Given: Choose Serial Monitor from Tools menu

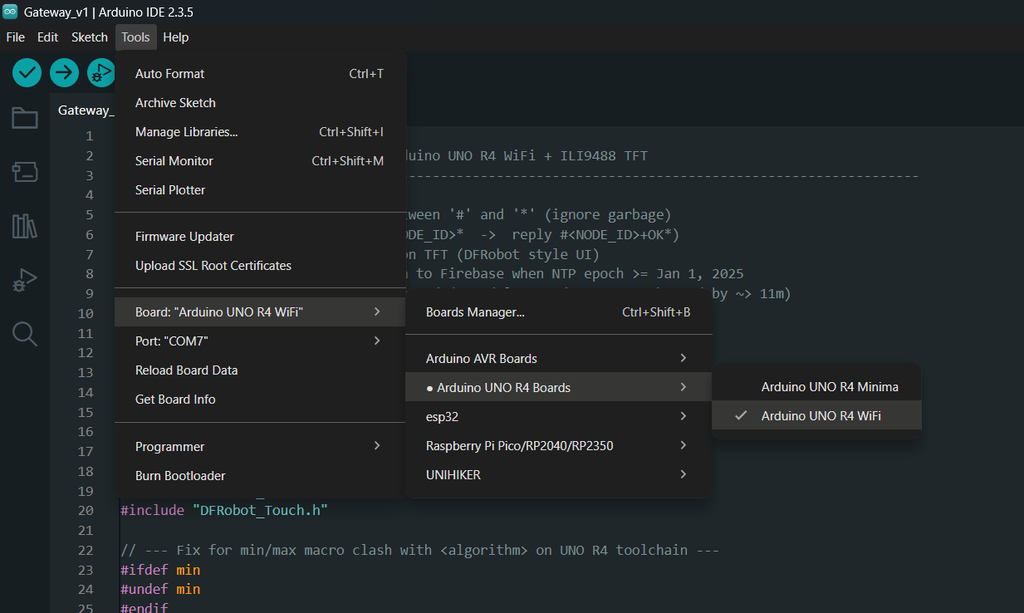Looking at the screenshot, I should click(174, 161).
